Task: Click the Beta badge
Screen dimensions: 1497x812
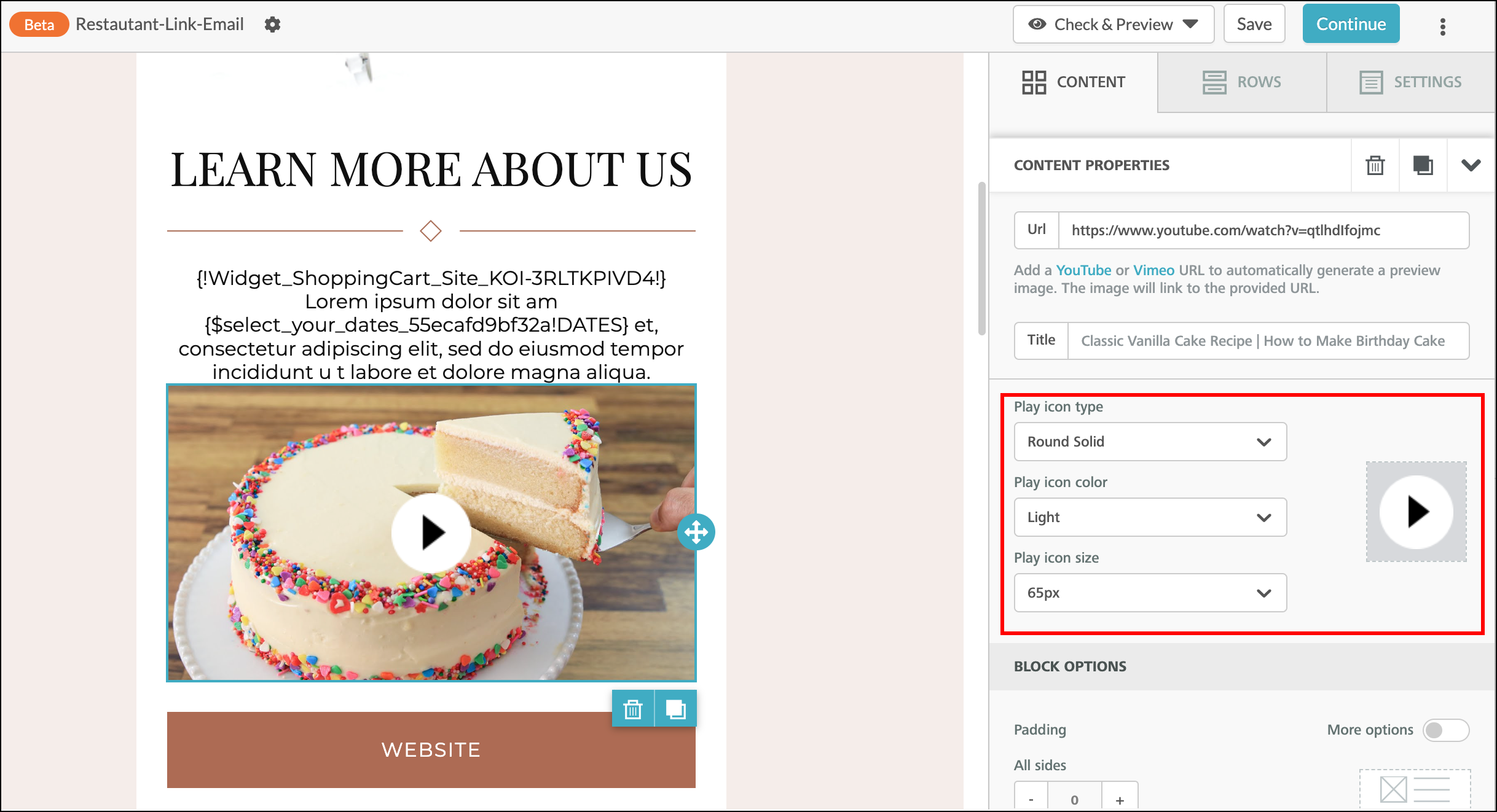Action: tap(39, 25)
